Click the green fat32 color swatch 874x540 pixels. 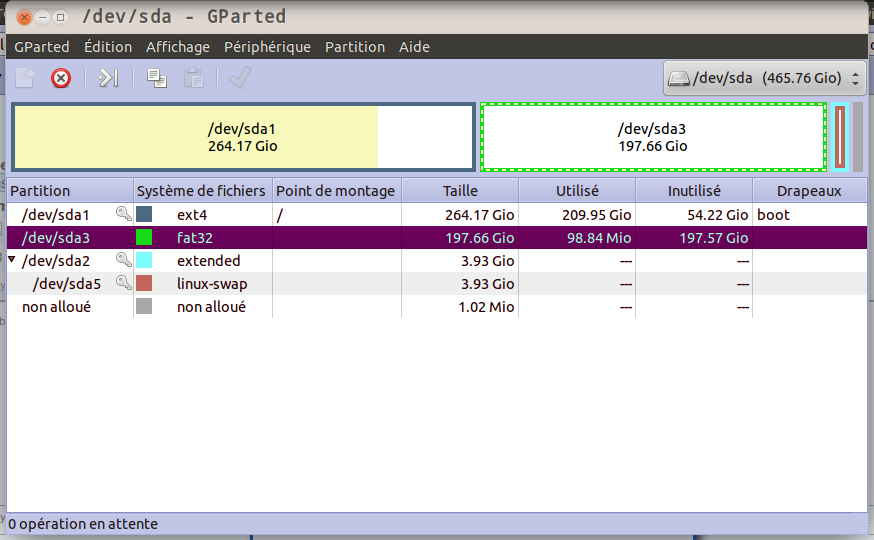point(144,237)
